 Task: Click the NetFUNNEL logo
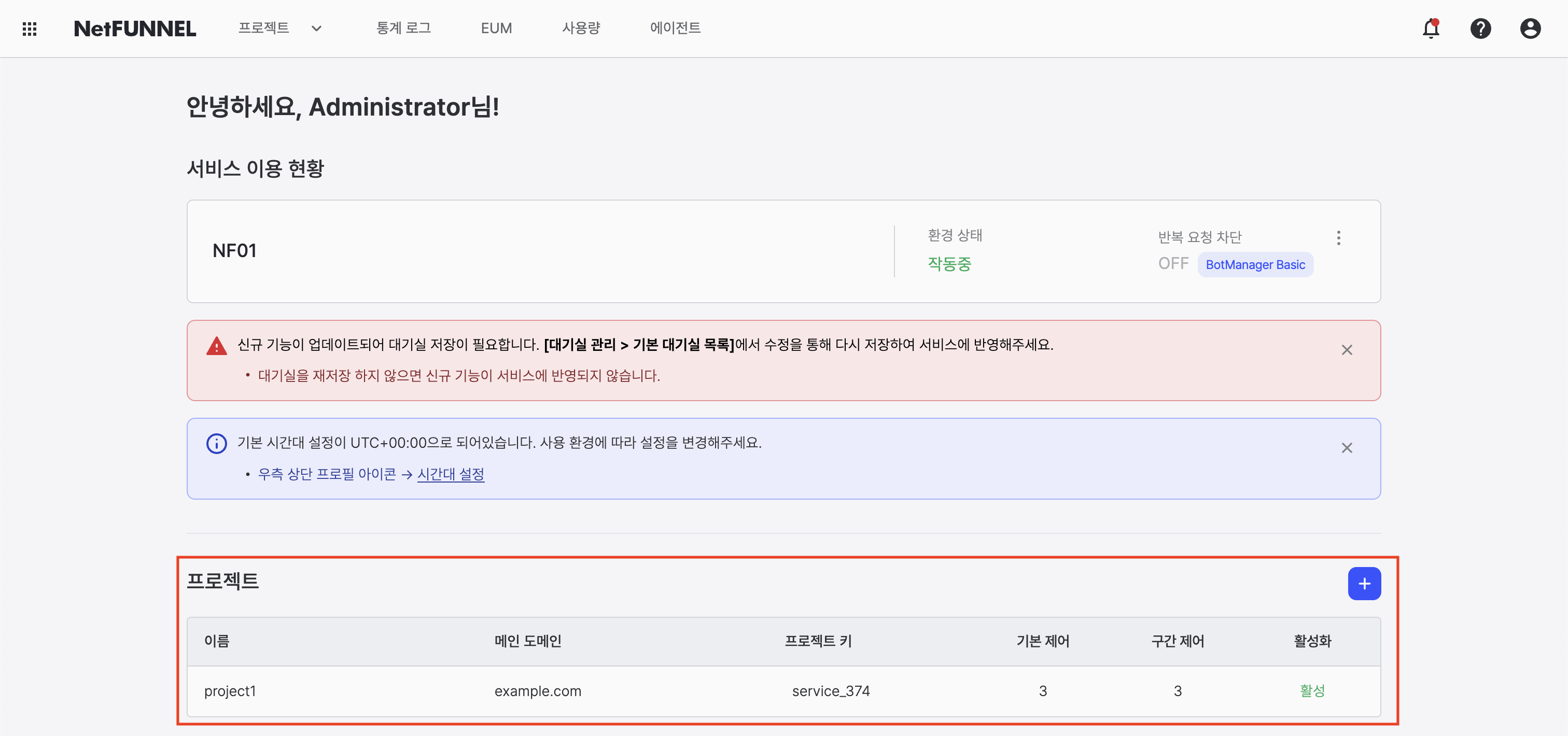(135, 28)
